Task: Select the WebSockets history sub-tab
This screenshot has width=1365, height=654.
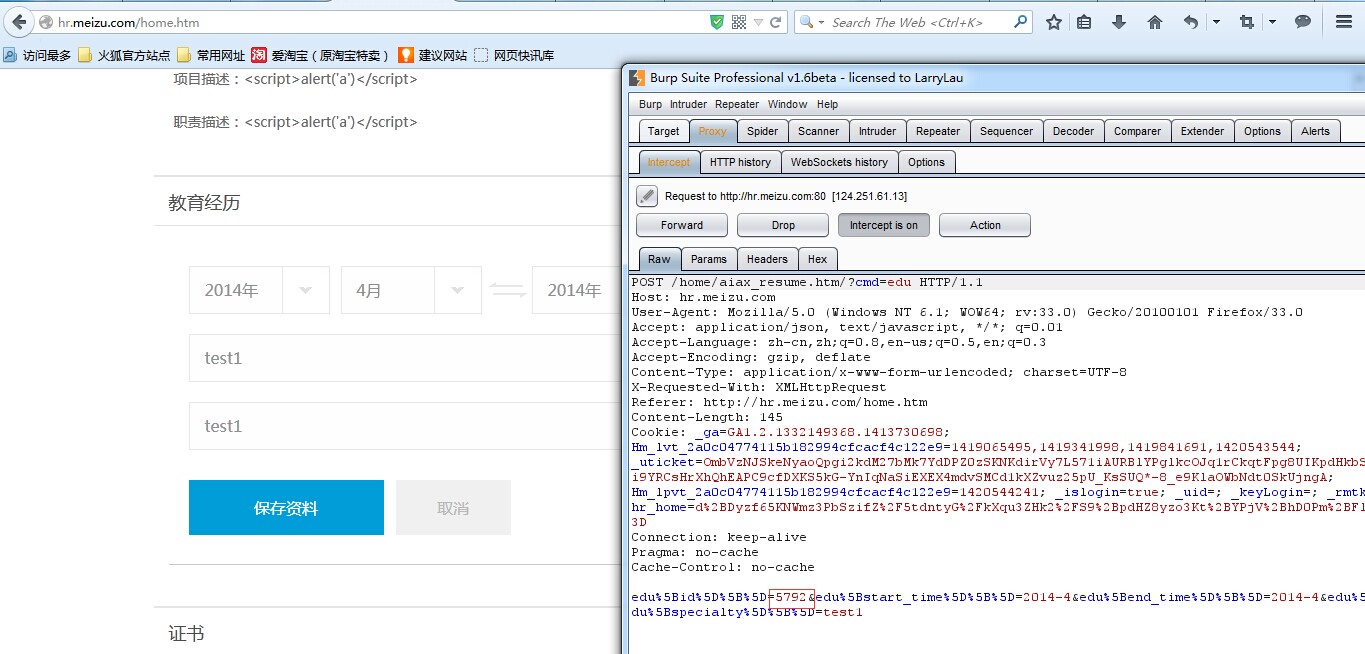Action: [x=839, y=162]
